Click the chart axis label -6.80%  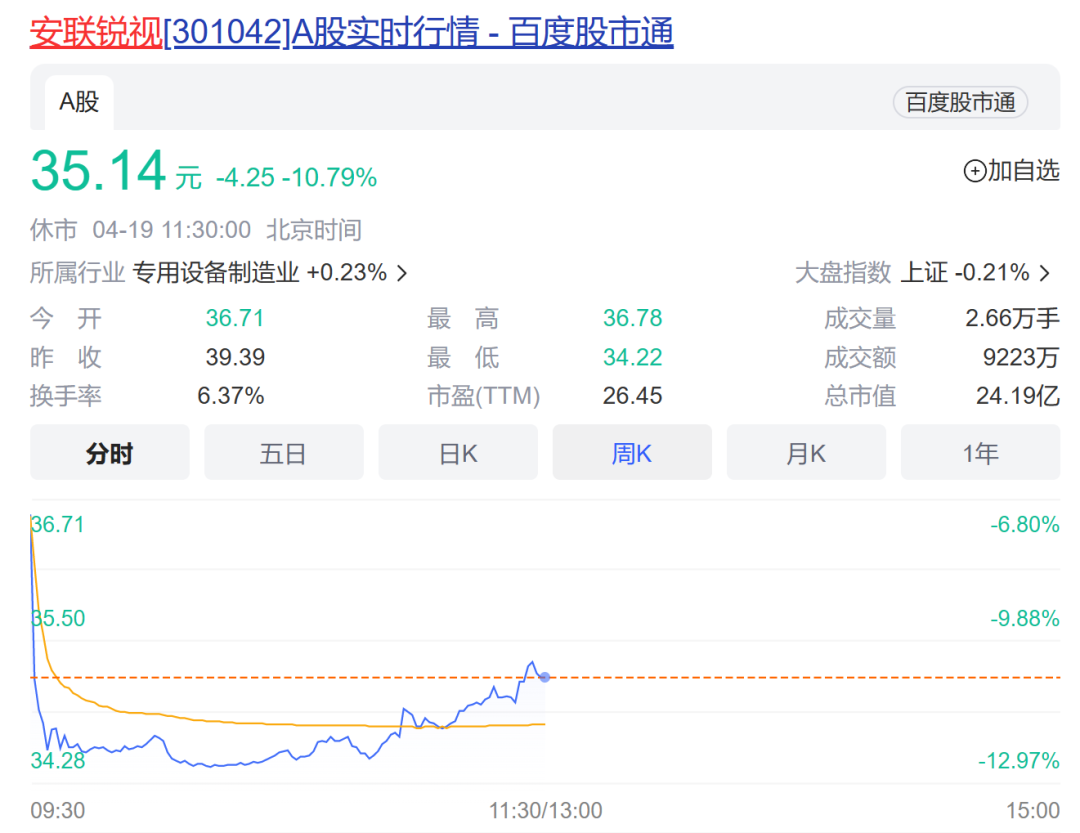(1025, 524)
